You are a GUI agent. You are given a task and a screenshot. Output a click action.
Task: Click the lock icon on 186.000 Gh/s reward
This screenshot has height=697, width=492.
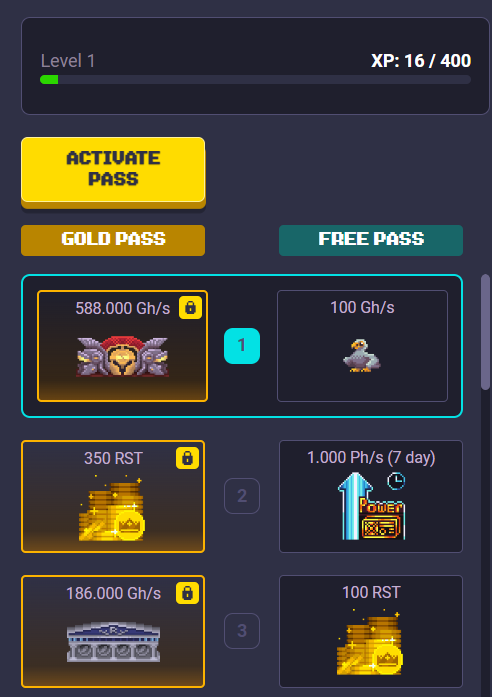point(187,593)
